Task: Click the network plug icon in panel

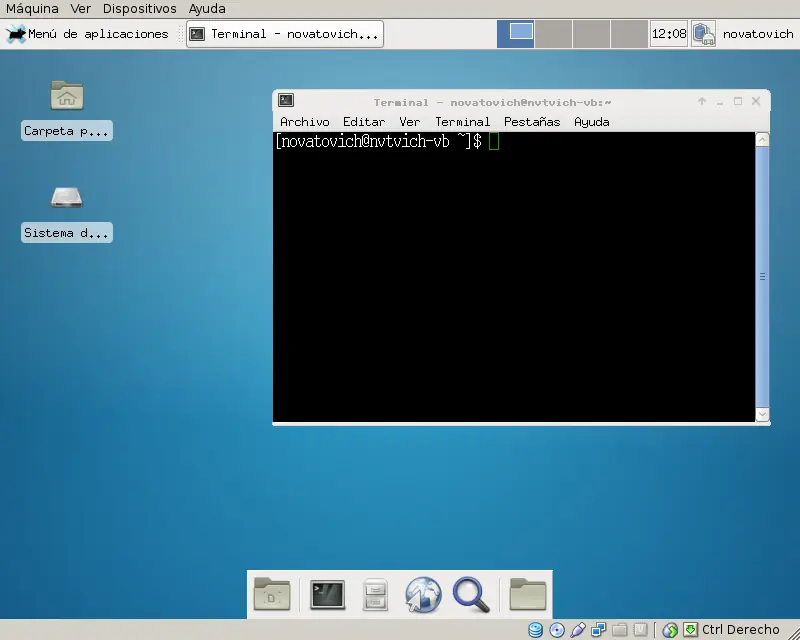Action: point(704,34)
